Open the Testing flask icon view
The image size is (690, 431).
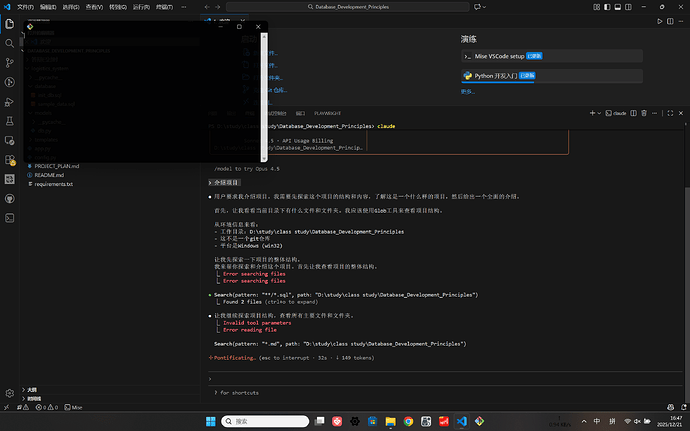[x=9, y=121]
